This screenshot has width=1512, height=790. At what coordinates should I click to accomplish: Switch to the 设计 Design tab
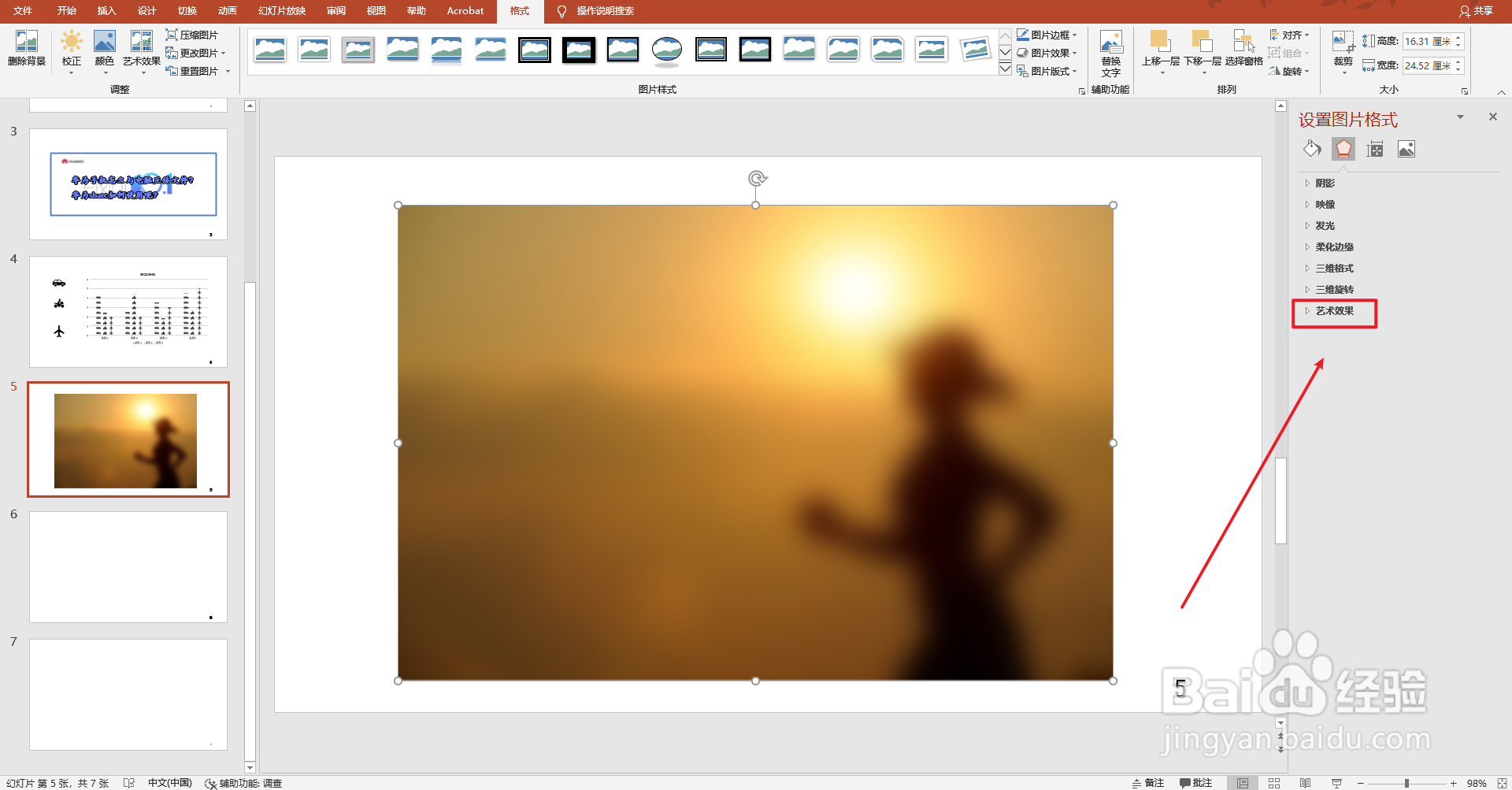[x=146, y=11]
